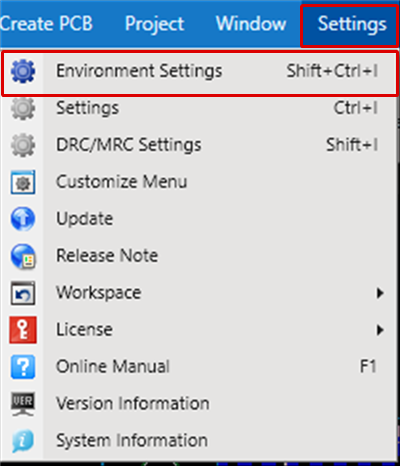Select Environment Settings menu entry
This screenshot has width=400, height=466.
coord(200,73)
